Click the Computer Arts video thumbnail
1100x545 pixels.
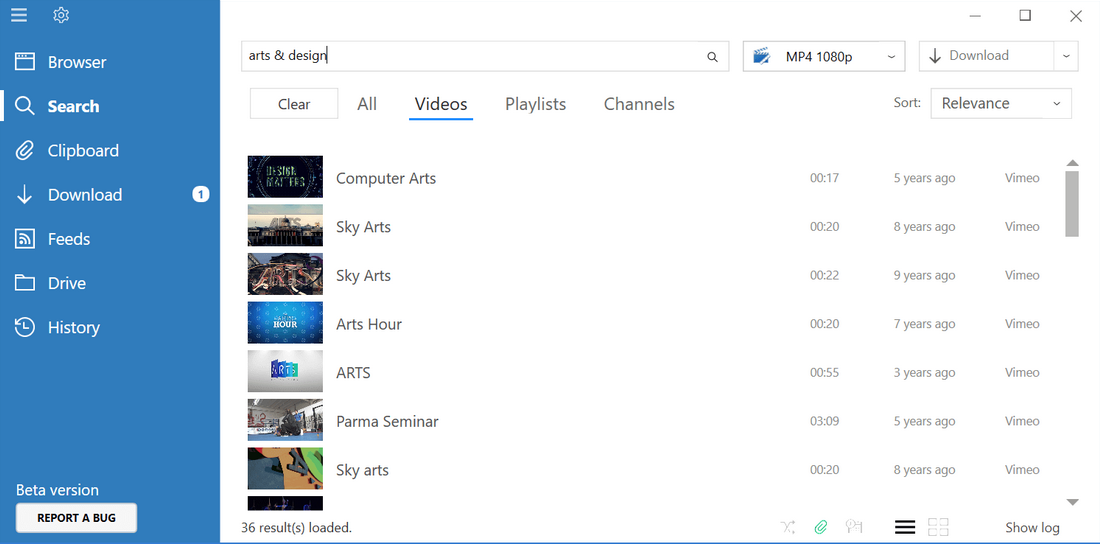(x=286, y=177)
